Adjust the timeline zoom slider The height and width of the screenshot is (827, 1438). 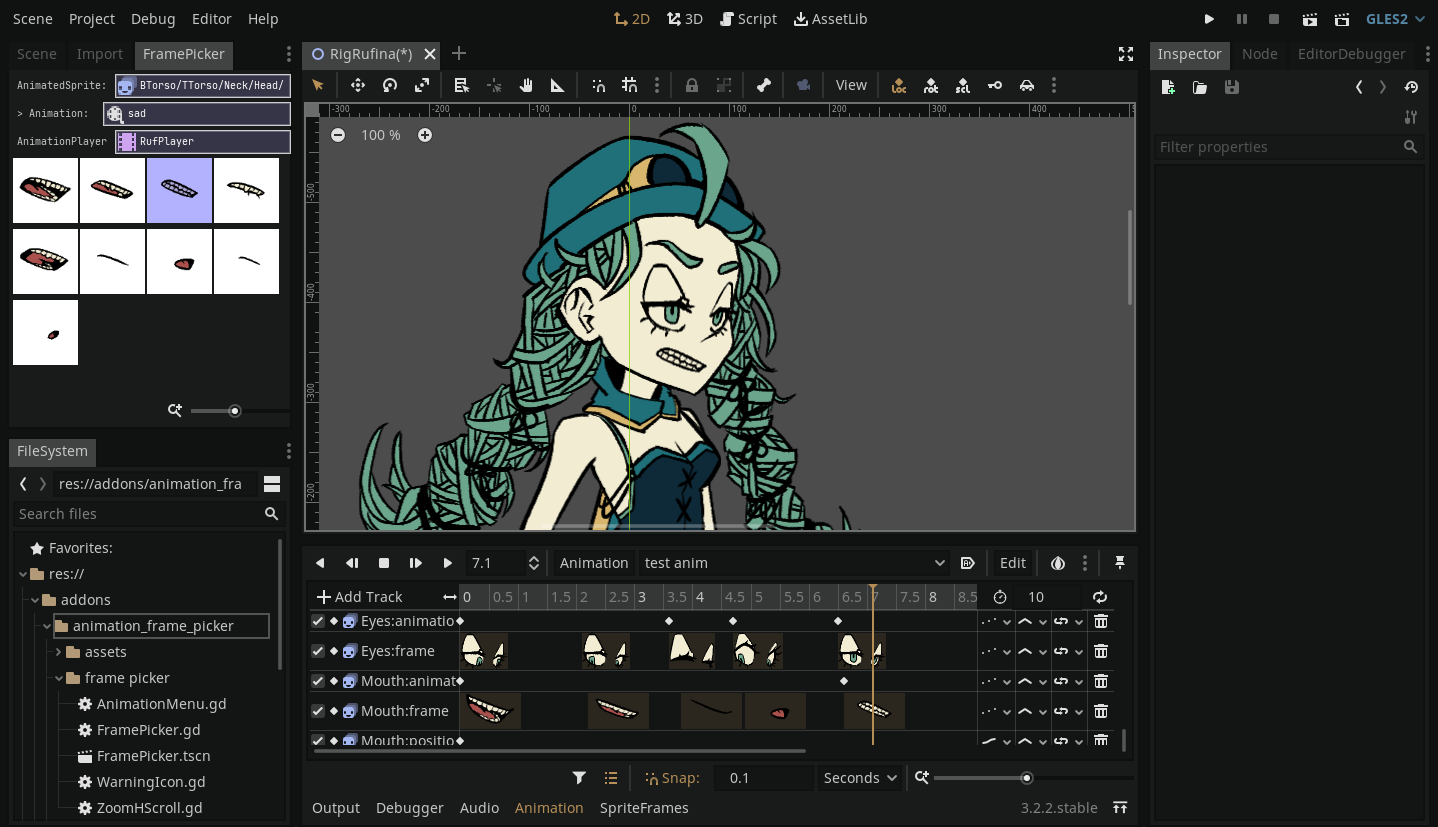click(x=1027, y=778)
